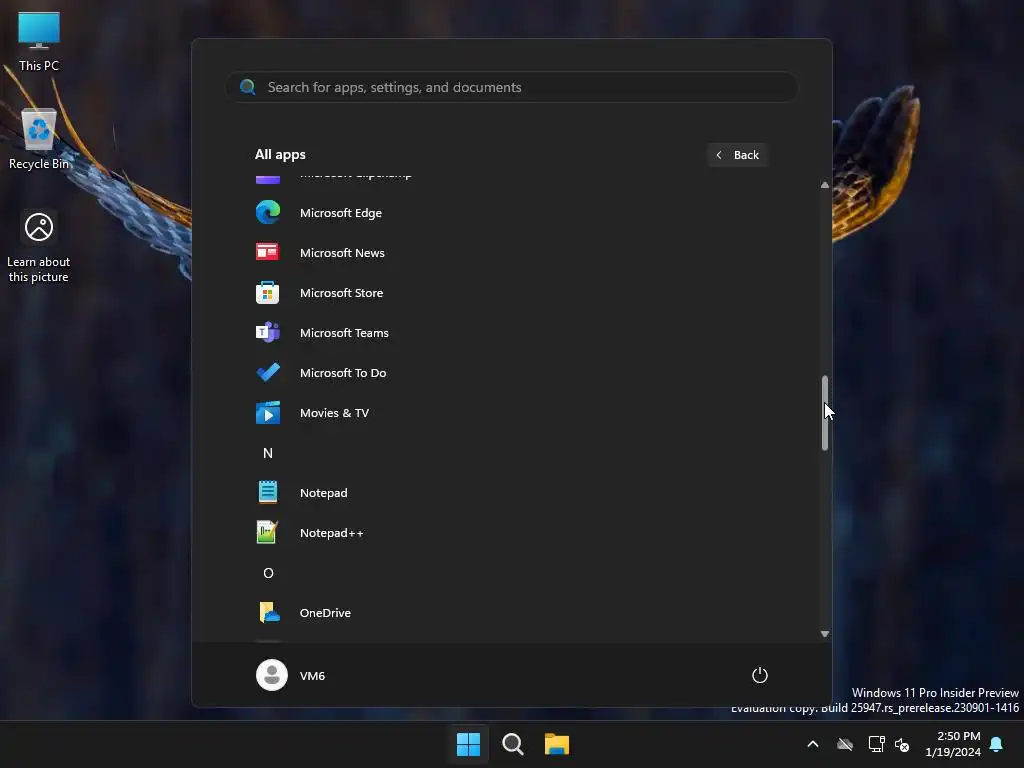Jump to letter N section header
Viewport: 1024px width, 768px height.
pyautogui.click(x=268, y=453)
